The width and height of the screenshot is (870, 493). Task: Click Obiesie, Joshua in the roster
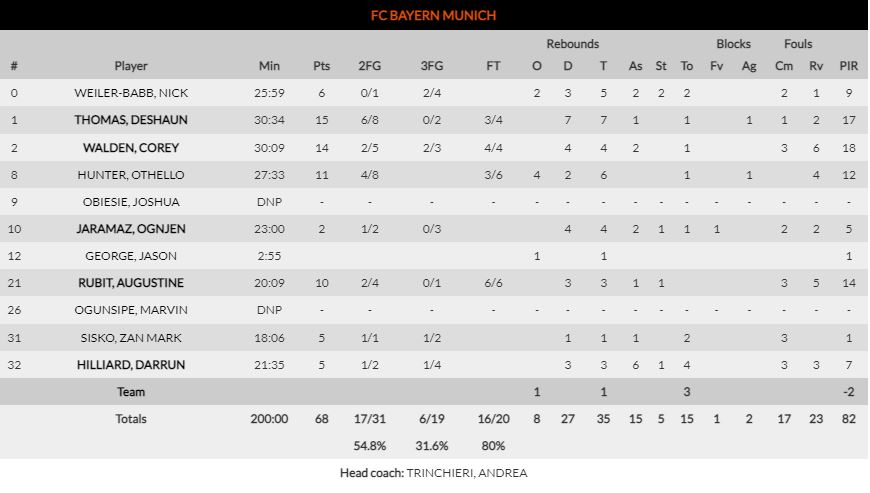131,202
